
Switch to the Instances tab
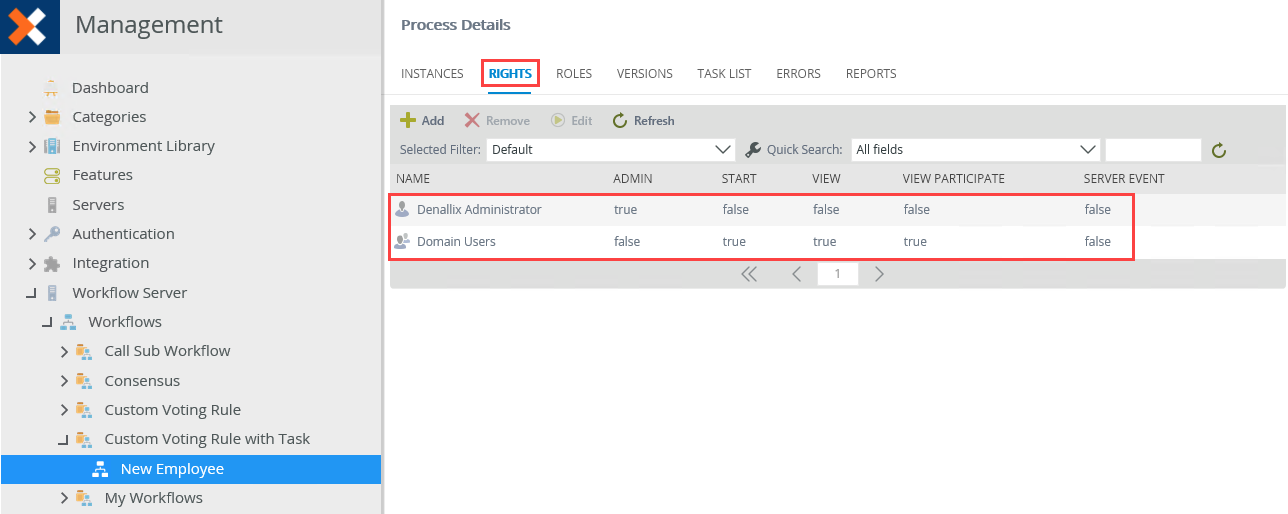tap(432, 73)
